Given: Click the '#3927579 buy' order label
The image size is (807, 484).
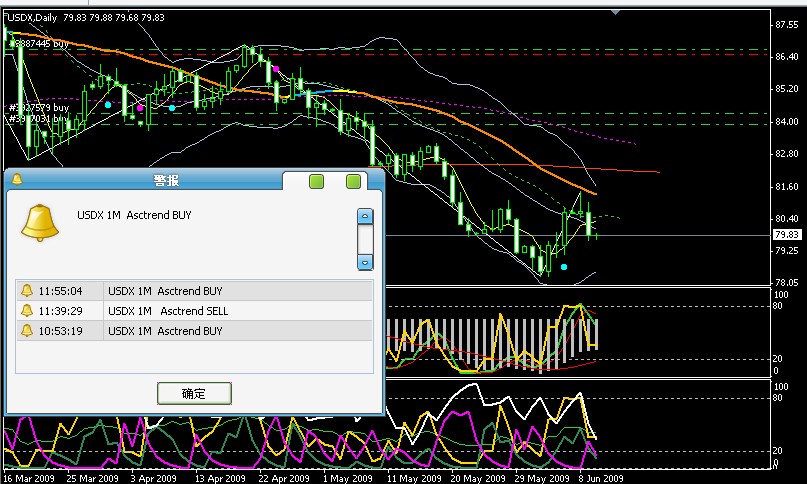Looking at the screenshot, I should (x=39, y=108).
